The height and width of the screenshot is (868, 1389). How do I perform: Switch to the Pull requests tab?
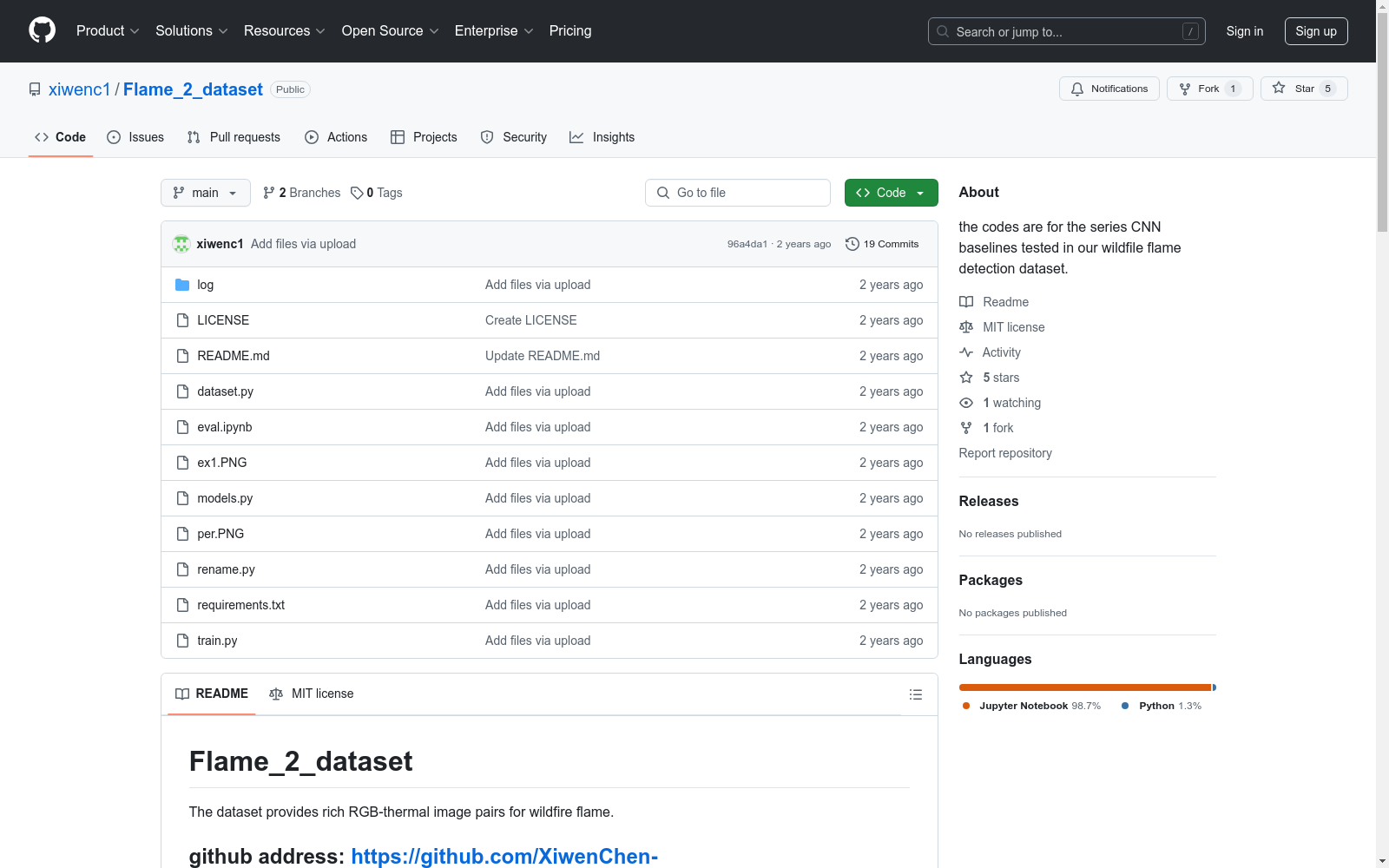pyautogui.click(x=234, y=137)
